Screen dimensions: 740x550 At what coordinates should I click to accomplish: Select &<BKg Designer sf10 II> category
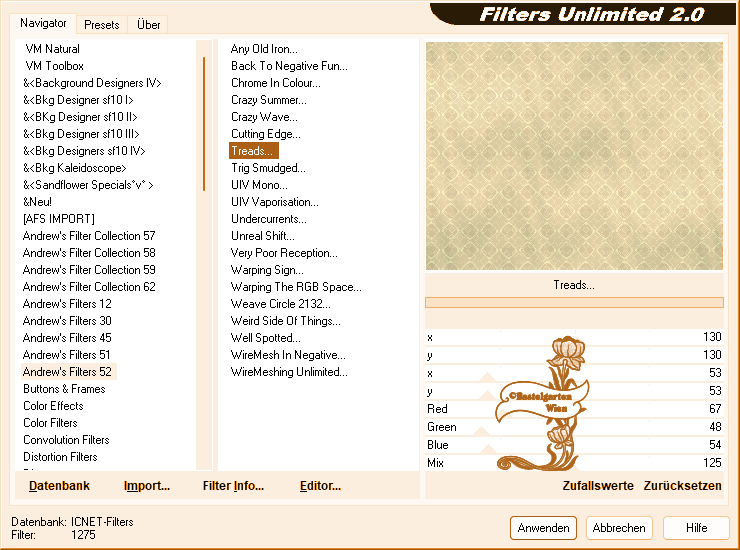80,117
